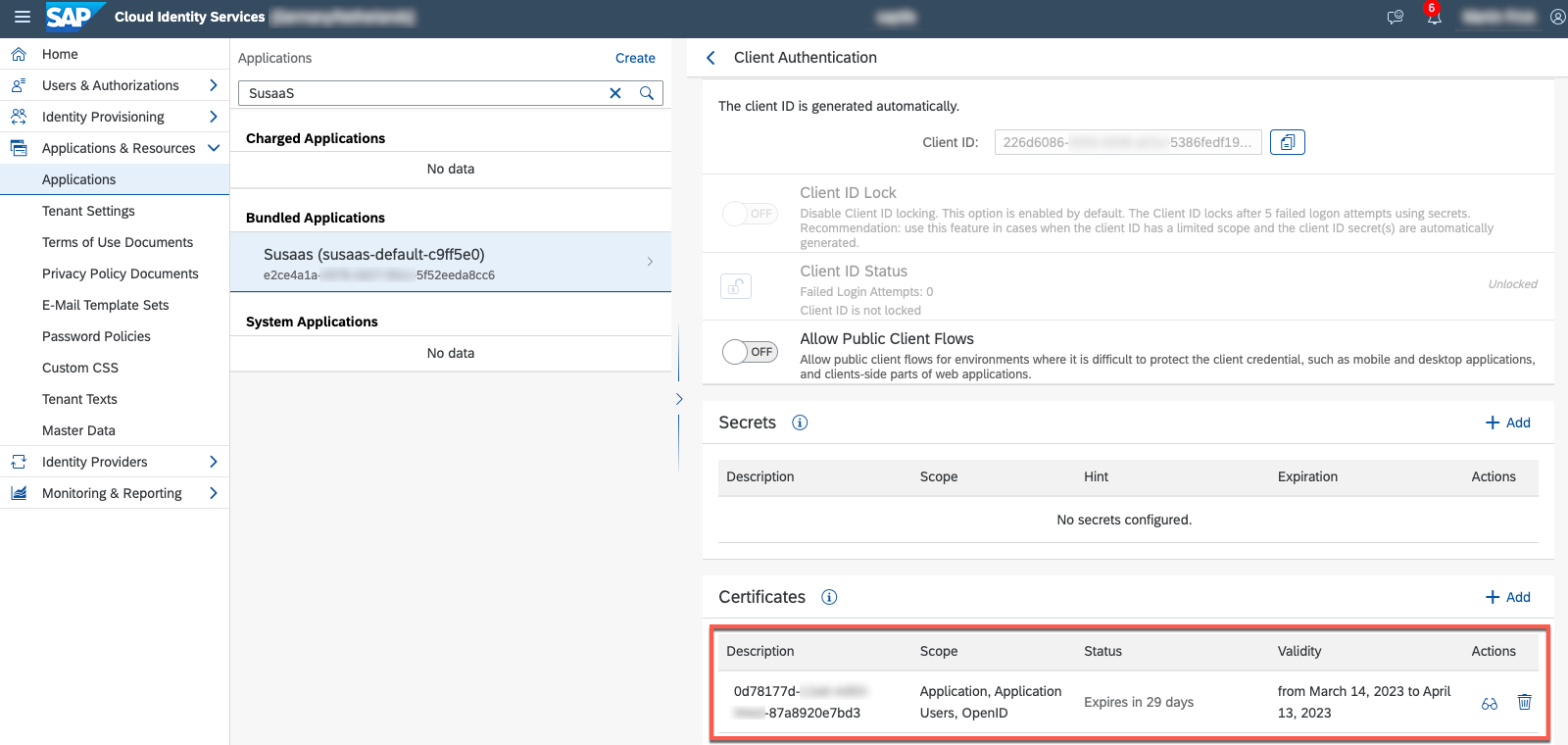Click the Certificates Validity column header
The width and height of the screenshot is (1568, 745).
coord(1299,651)
